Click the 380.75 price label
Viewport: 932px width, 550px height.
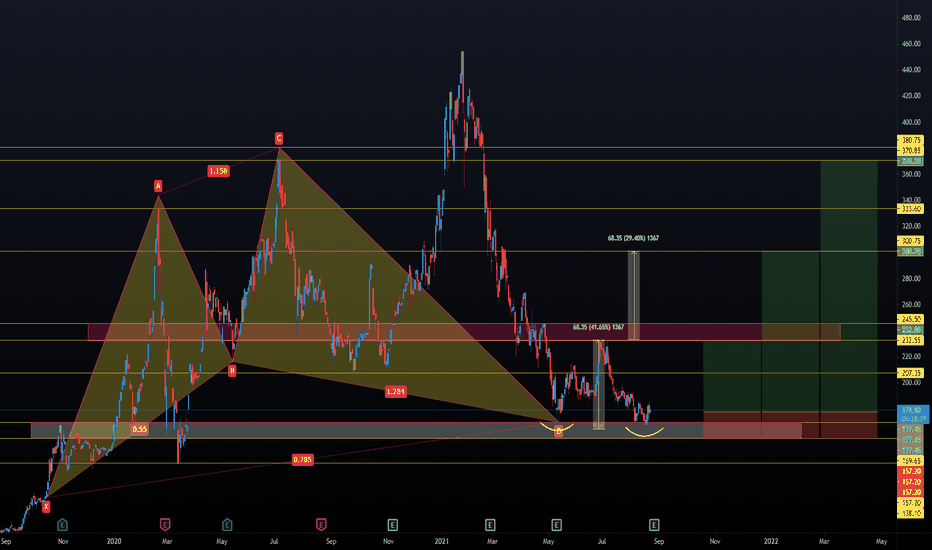tap(911, 140)
